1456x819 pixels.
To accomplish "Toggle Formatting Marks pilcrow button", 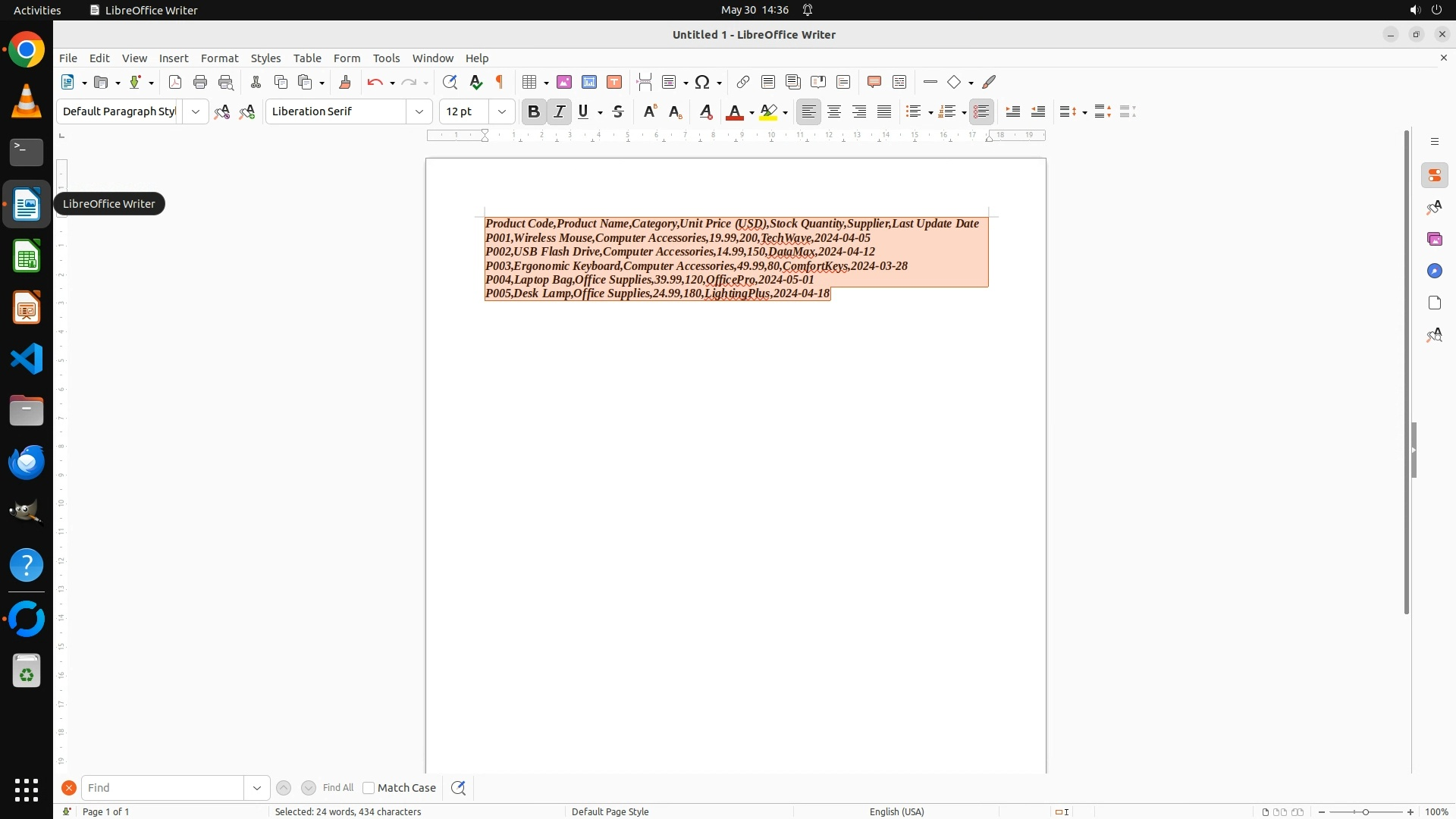I will (x=500, y=82).
